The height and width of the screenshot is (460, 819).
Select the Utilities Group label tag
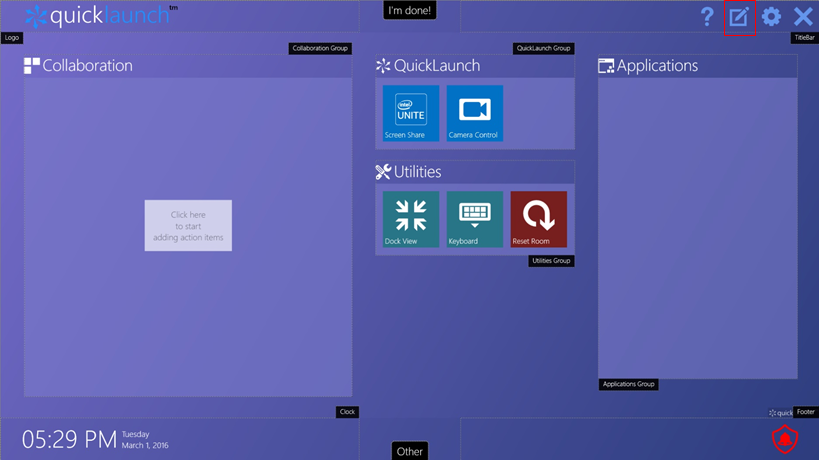click(x=551, y=261)
